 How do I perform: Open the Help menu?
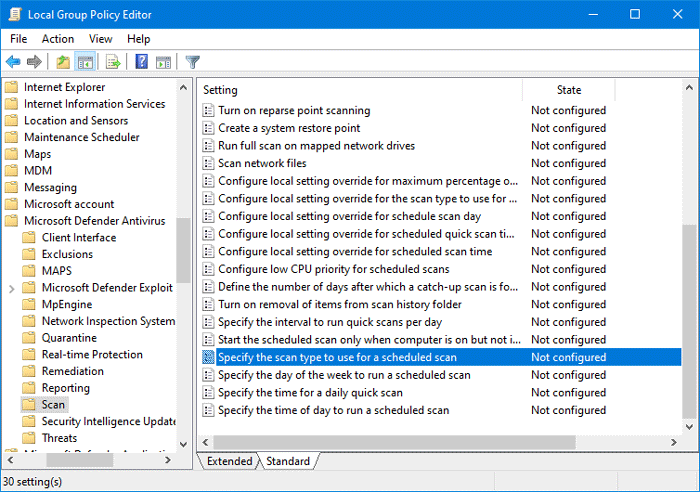pyautogui.click(x=138, y=39)
